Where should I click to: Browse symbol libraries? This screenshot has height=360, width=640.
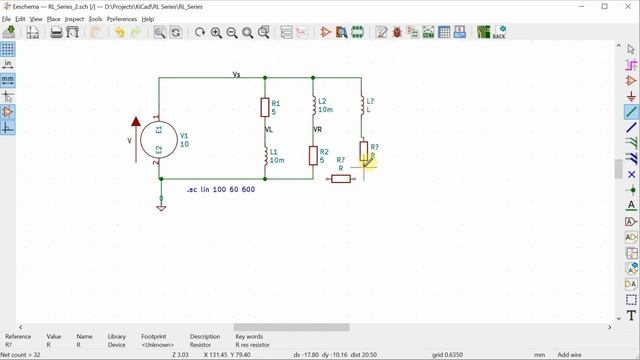pyautogui.click(x=341, y=32)
